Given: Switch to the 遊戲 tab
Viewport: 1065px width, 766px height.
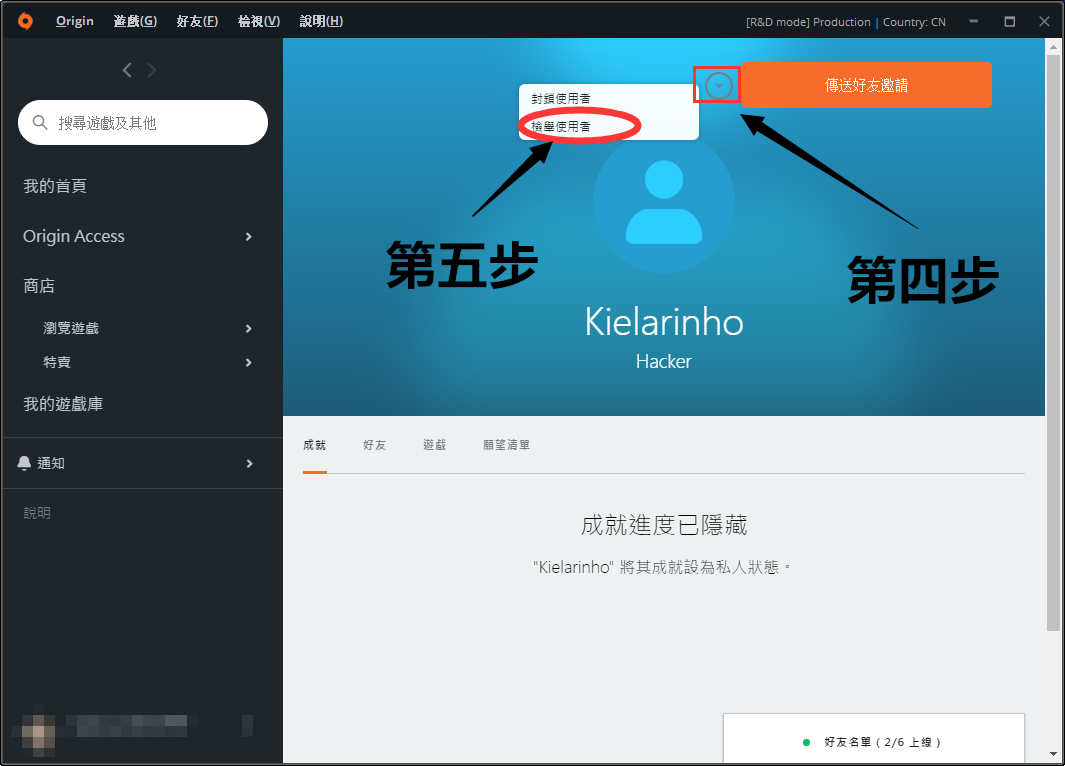Looking at the screenshot, I should (x=435, y=445).
